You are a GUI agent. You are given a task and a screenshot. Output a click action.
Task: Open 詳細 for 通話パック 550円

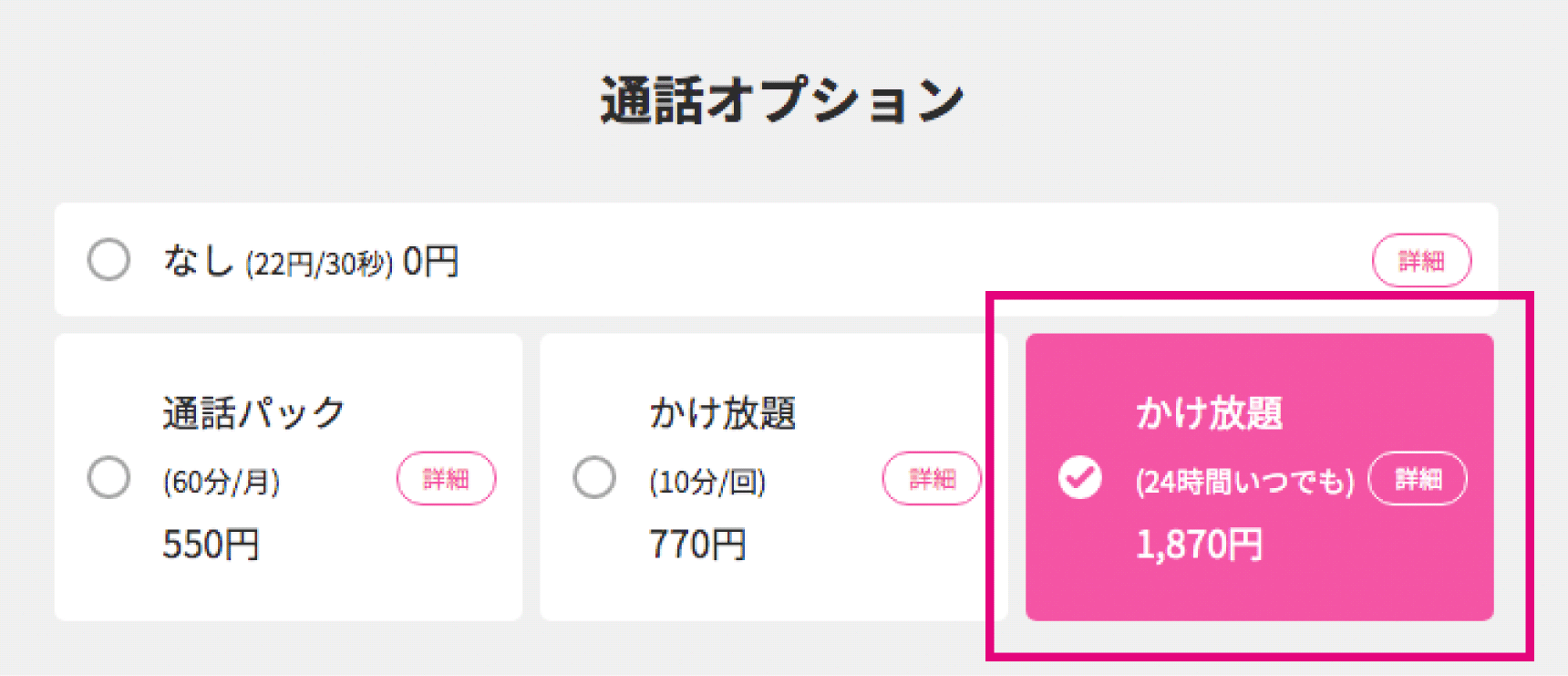pyautogui.click(x=446, y=478)
